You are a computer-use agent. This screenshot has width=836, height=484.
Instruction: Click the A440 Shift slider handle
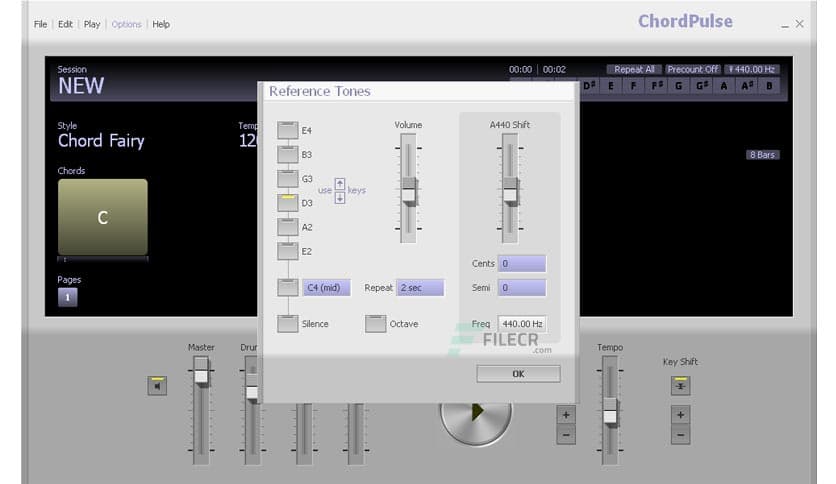(x=510, y=191)
